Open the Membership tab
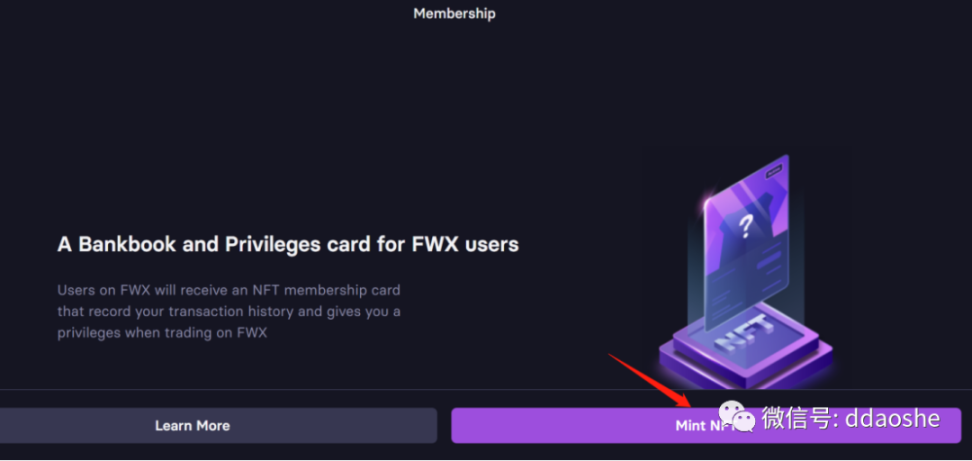 [454, 14]
